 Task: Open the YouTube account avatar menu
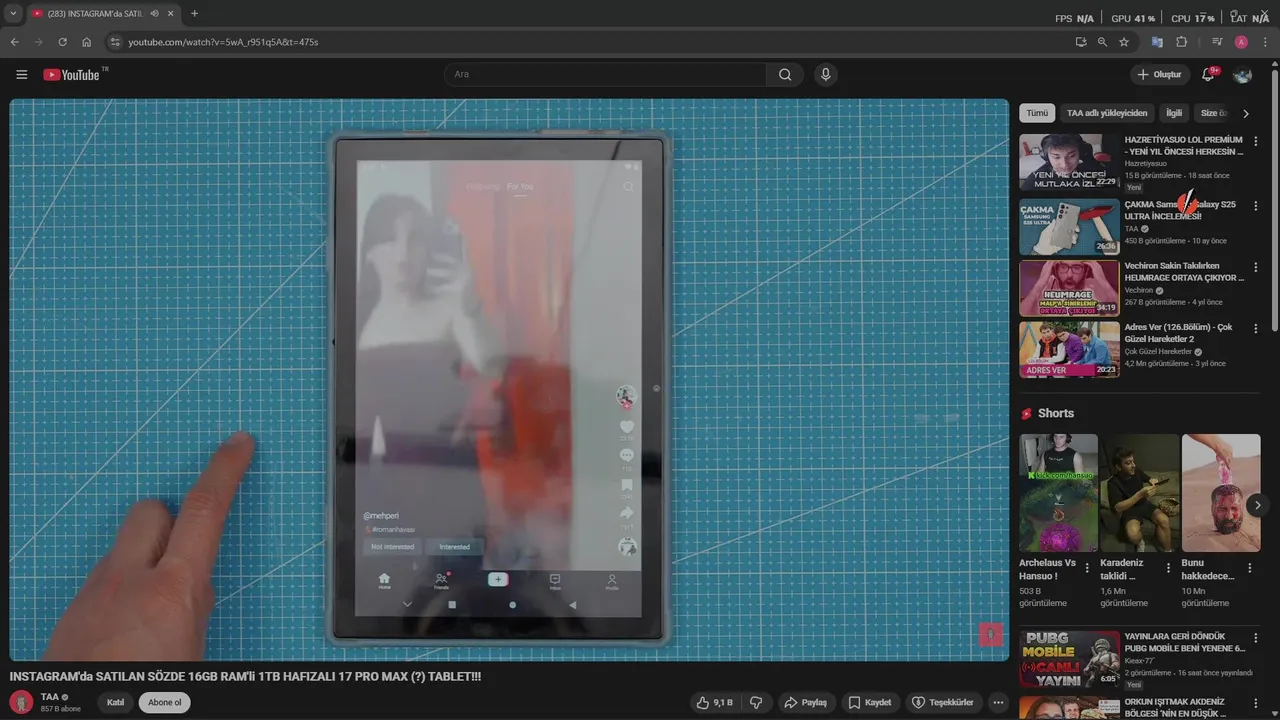(x=1243, y=75)
